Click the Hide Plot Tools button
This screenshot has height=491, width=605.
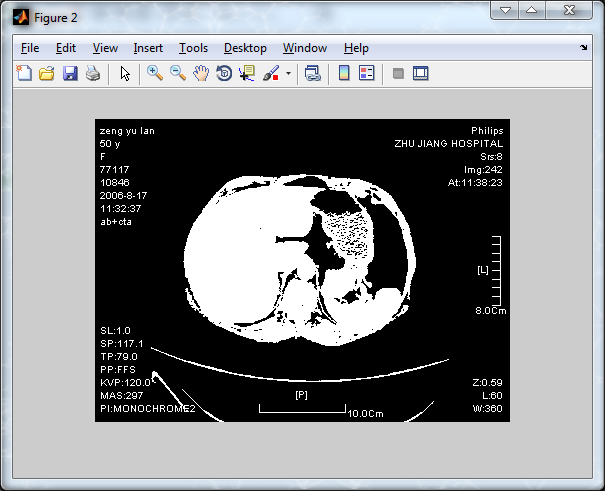398,73
